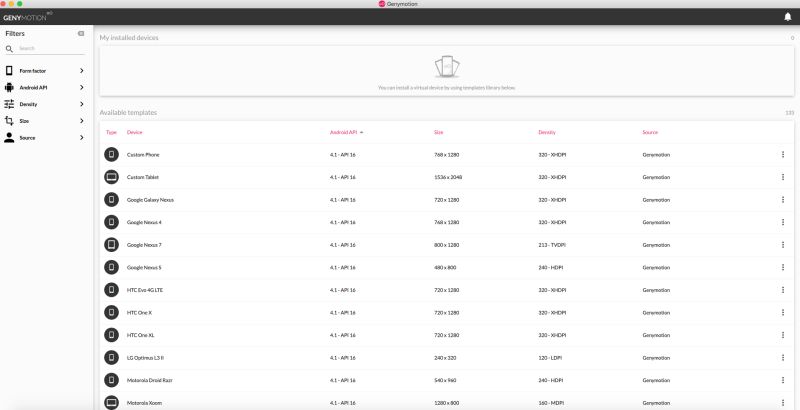This screenshot has height=410, width=800.
Task: Expand the Size filter chevron
Action: click(x=82, y=121)
